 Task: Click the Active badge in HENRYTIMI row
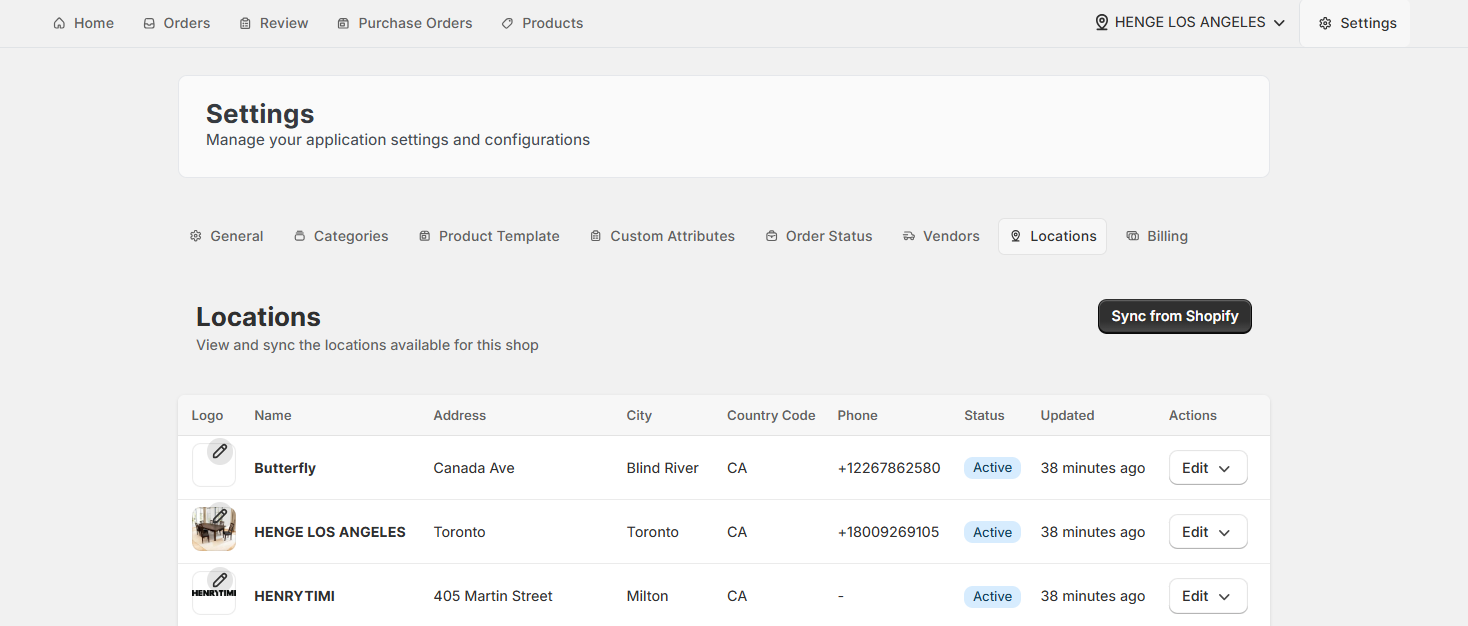pos(992,596)
